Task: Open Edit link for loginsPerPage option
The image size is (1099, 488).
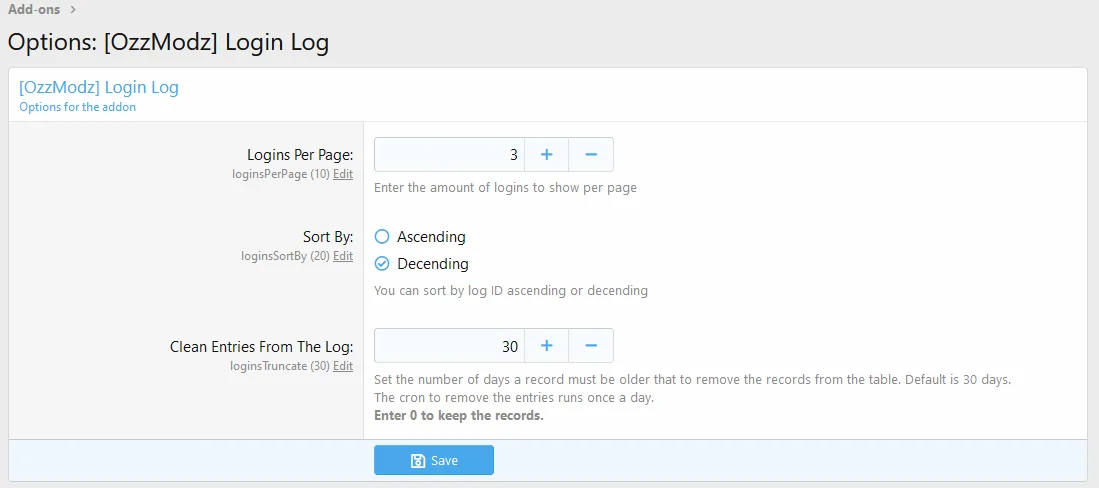Action: click(x=343, y=174)
